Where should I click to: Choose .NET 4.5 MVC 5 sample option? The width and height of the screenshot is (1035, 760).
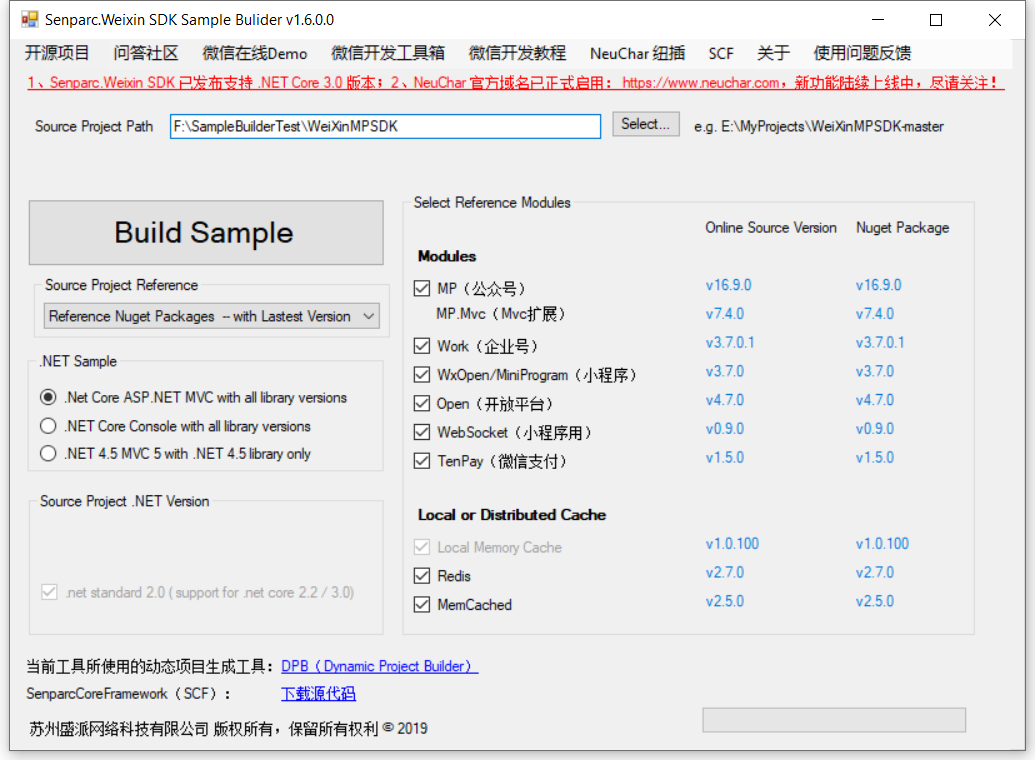(x=48, y=454)
